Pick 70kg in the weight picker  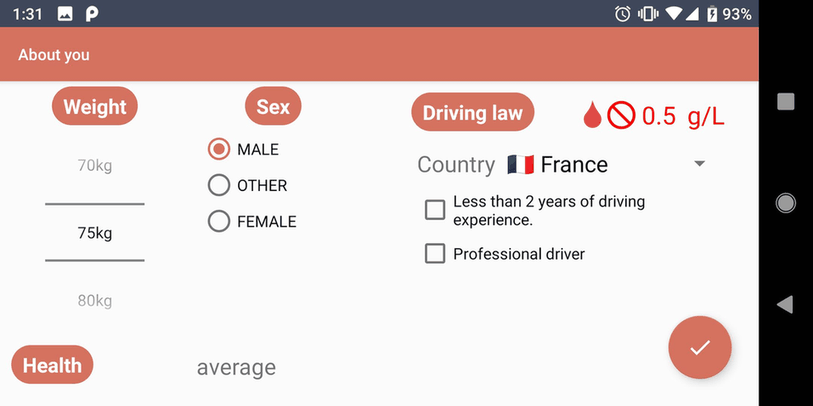95,166
